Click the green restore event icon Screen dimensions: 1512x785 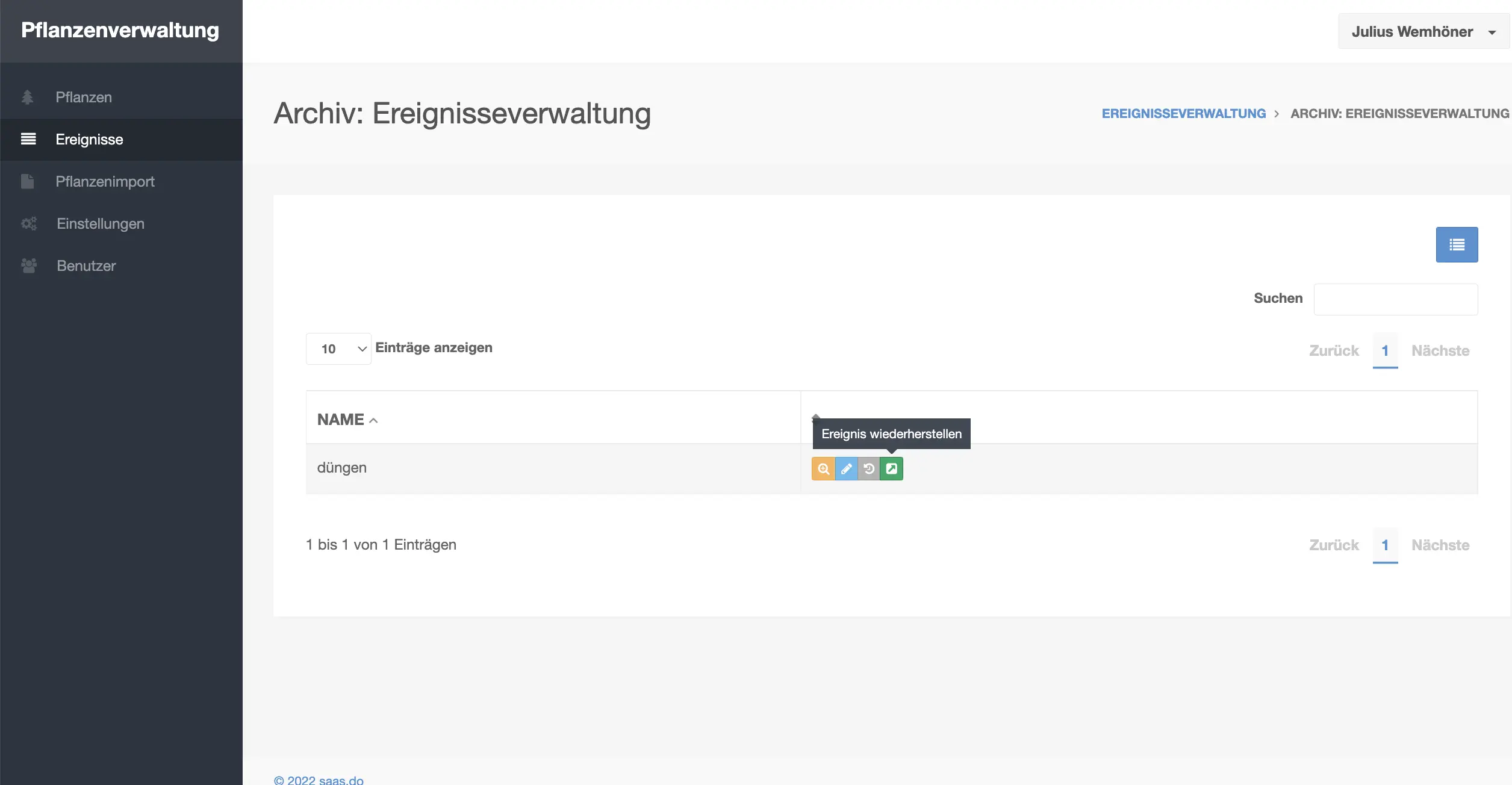point(892,469)
